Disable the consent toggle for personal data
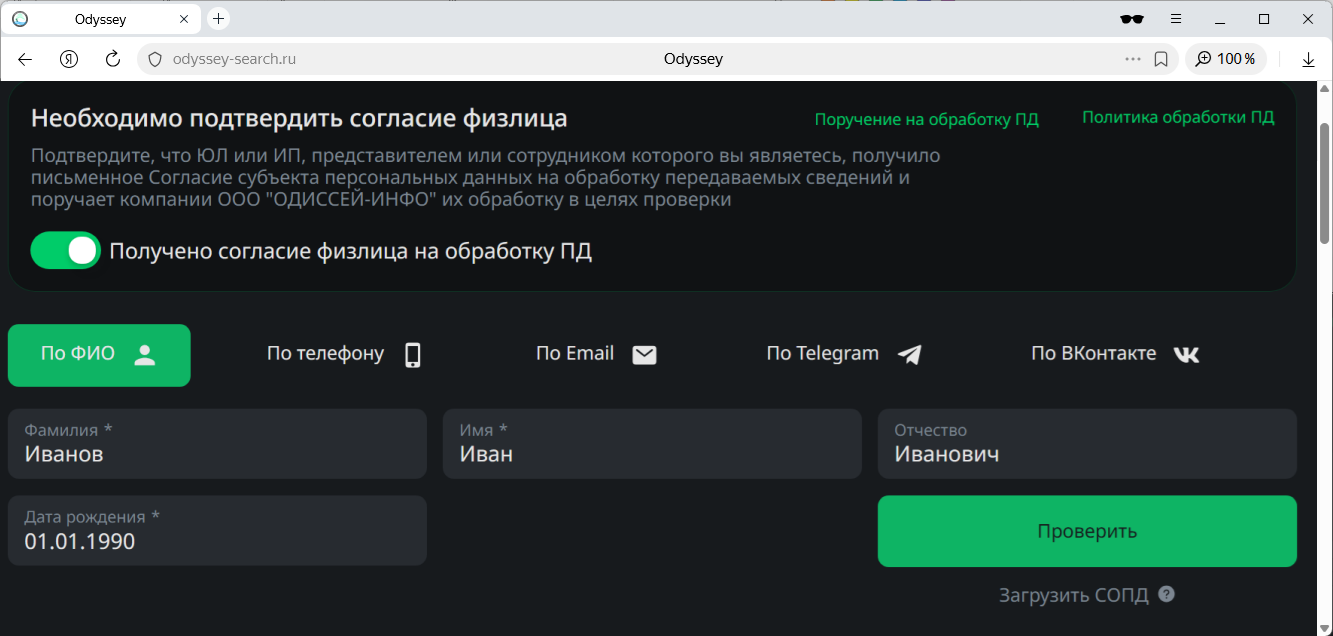Viewport: 1333px width, 636px height. [x=65, y=250]
